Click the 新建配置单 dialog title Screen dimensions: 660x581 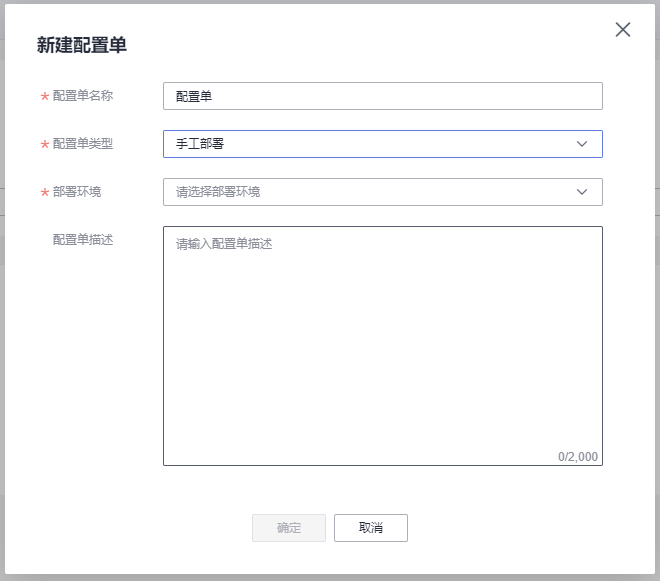(82, 45)
